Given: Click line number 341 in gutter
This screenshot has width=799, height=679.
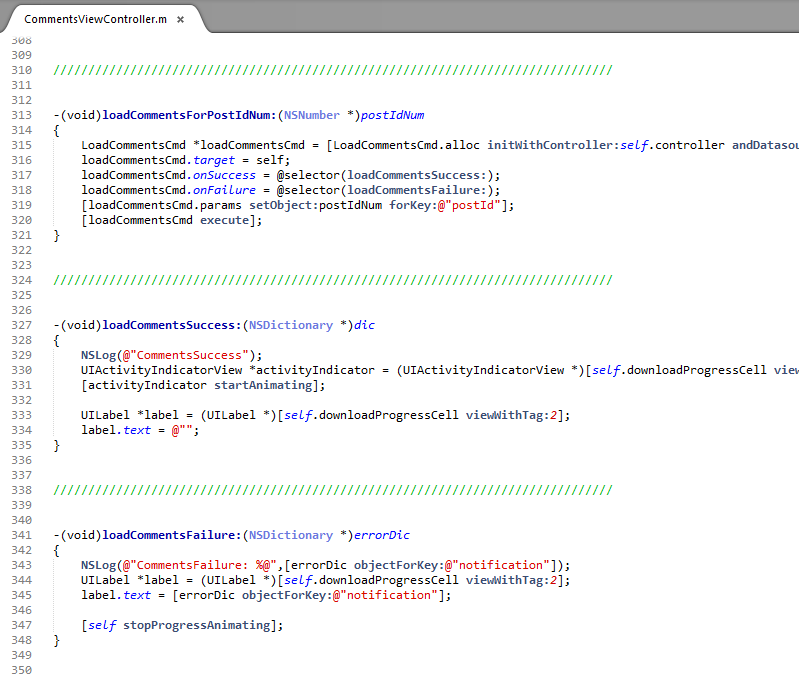Looking at the screenshot, I should tap(21, 535).
